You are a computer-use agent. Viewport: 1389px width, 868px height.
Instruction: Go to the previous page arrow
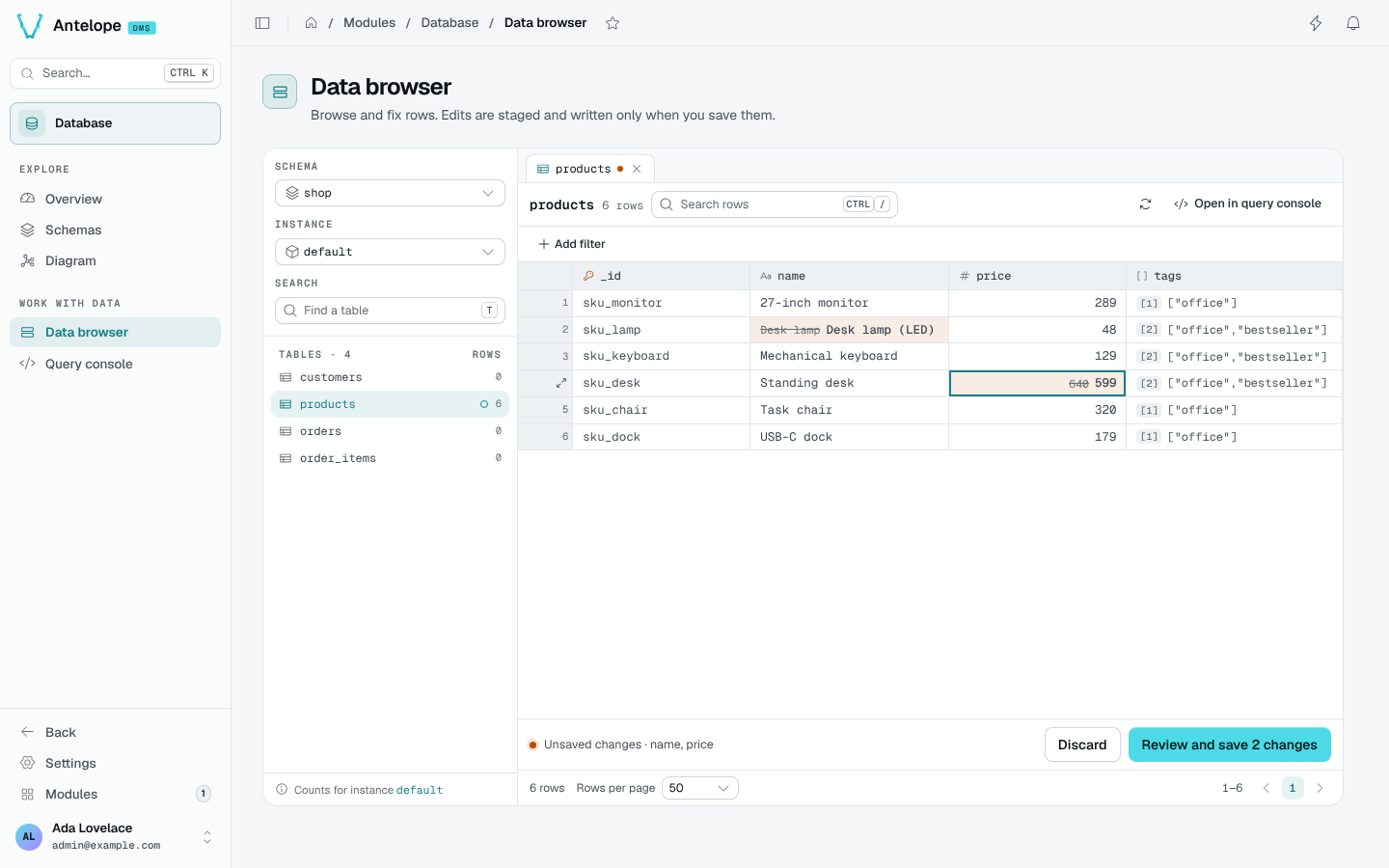1266,788
